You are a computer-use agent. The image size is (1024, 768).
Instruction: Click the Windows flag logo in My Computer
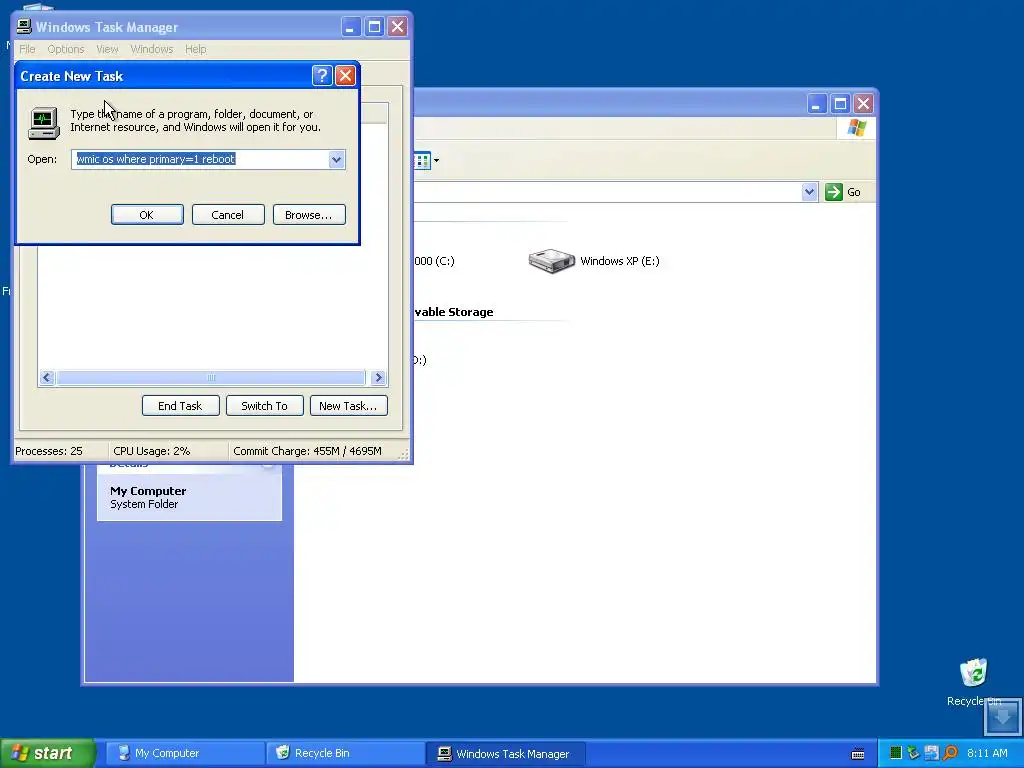857,127
